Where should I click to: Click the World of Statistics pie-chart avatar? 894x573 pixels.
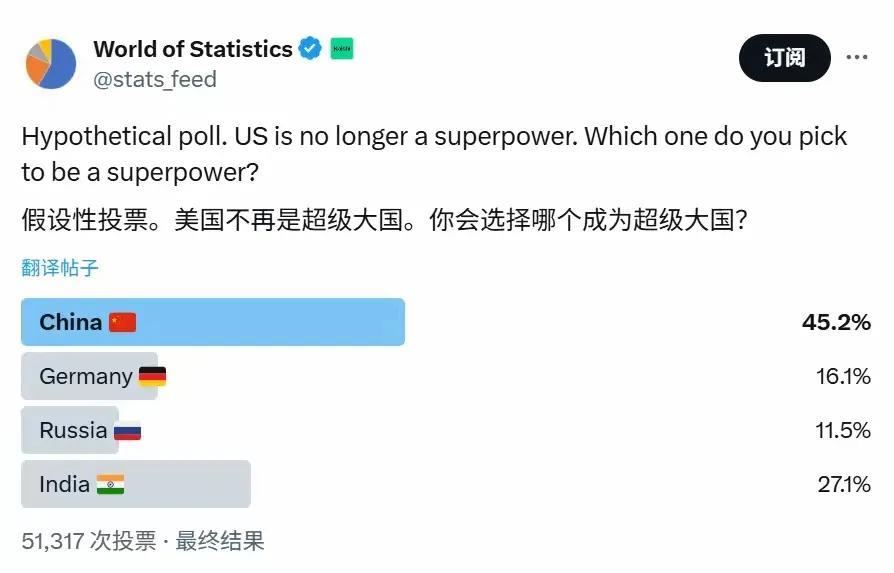point(51,64)
